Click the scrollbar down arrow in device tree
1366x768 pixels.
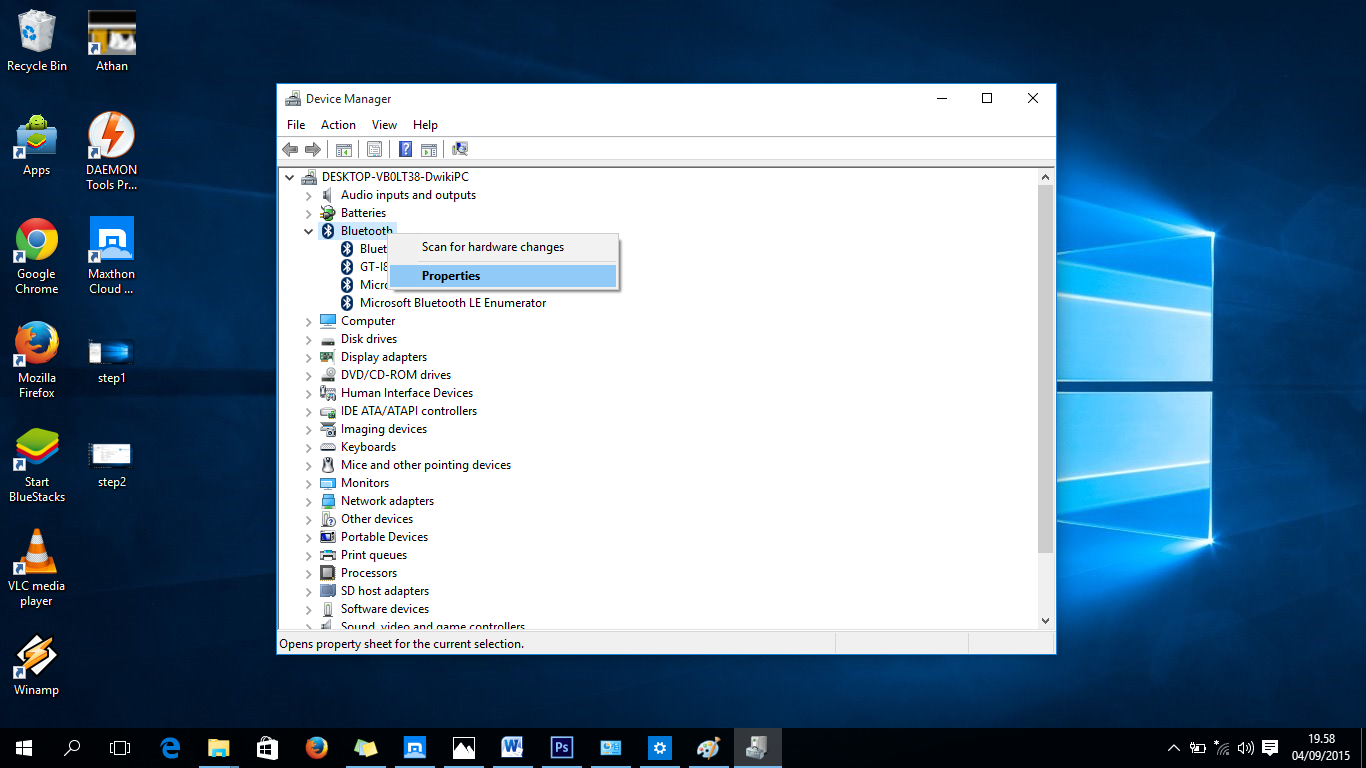click(x=1046, y=621)
